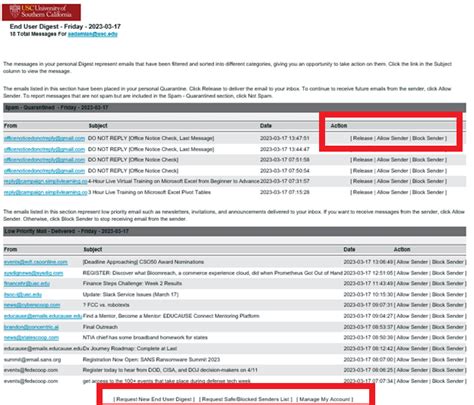Click the USC University of Southern California logo
The width and height of the screenshot is (474, 405).
[41, 12]
